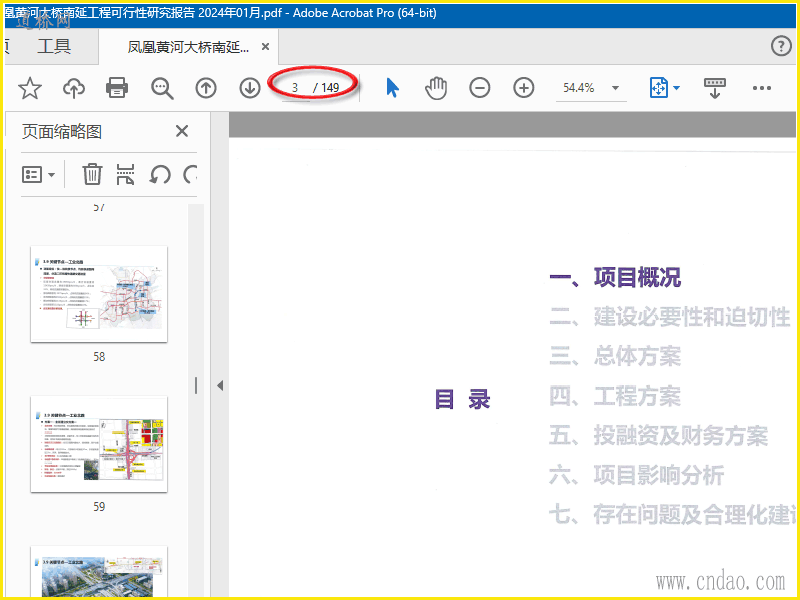Click the 二、建设必要性和迫切性 entry
Viewport: 800px width, 600px height.
tap(670, 317)
